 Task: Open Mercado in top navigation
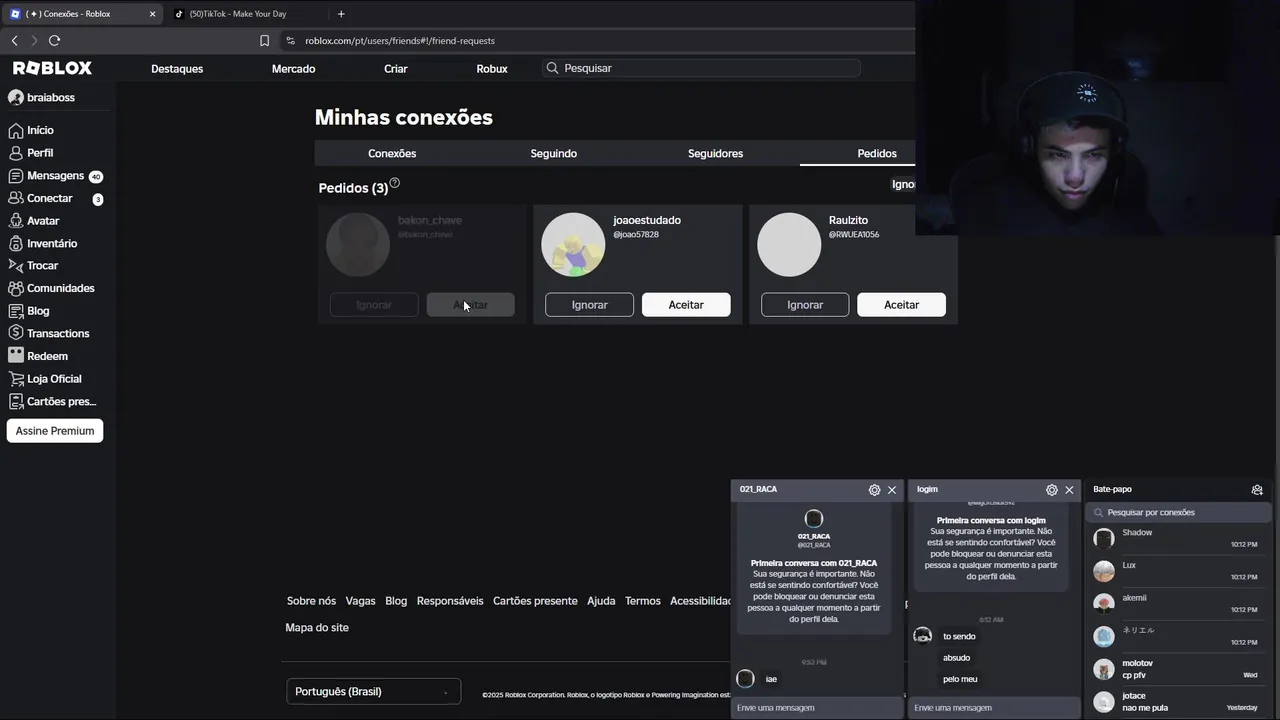[293, 69]
